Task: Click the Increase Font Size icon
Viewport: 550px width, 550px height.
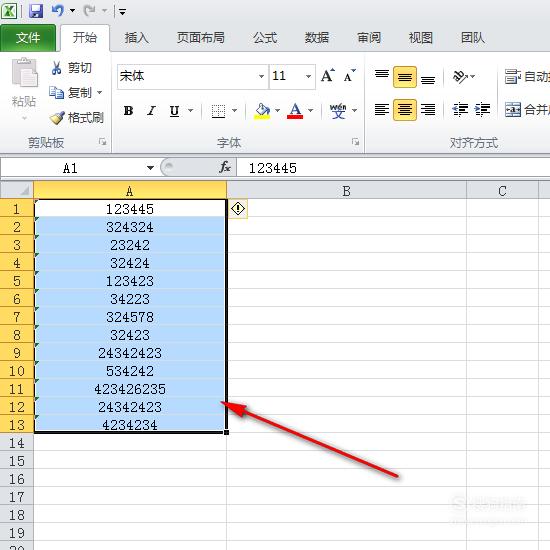Action: click(328, 75)
